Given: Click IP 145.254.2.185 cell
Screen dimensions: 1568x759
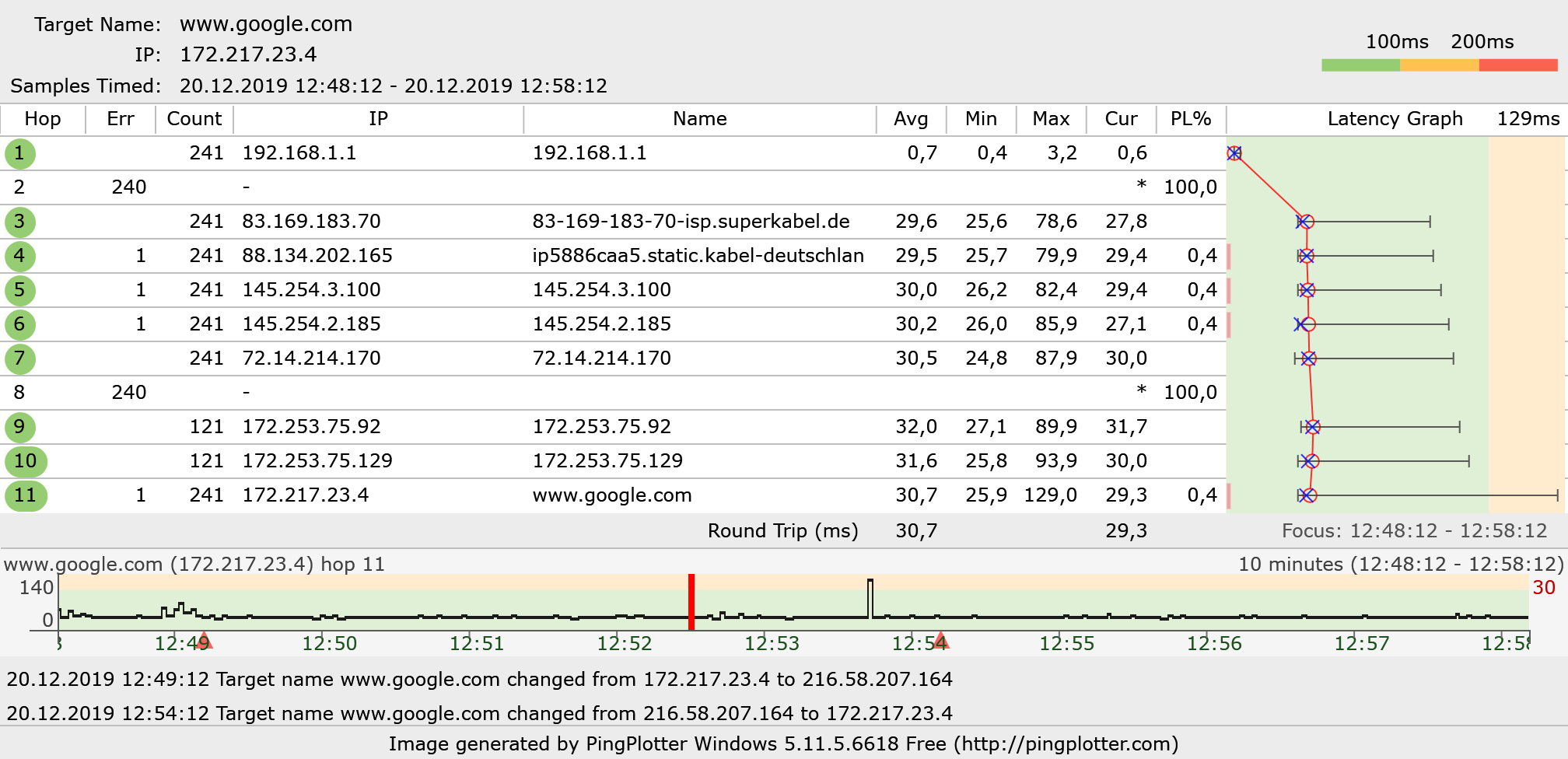Looking at the screenshot, I should (x=311, y=324).
